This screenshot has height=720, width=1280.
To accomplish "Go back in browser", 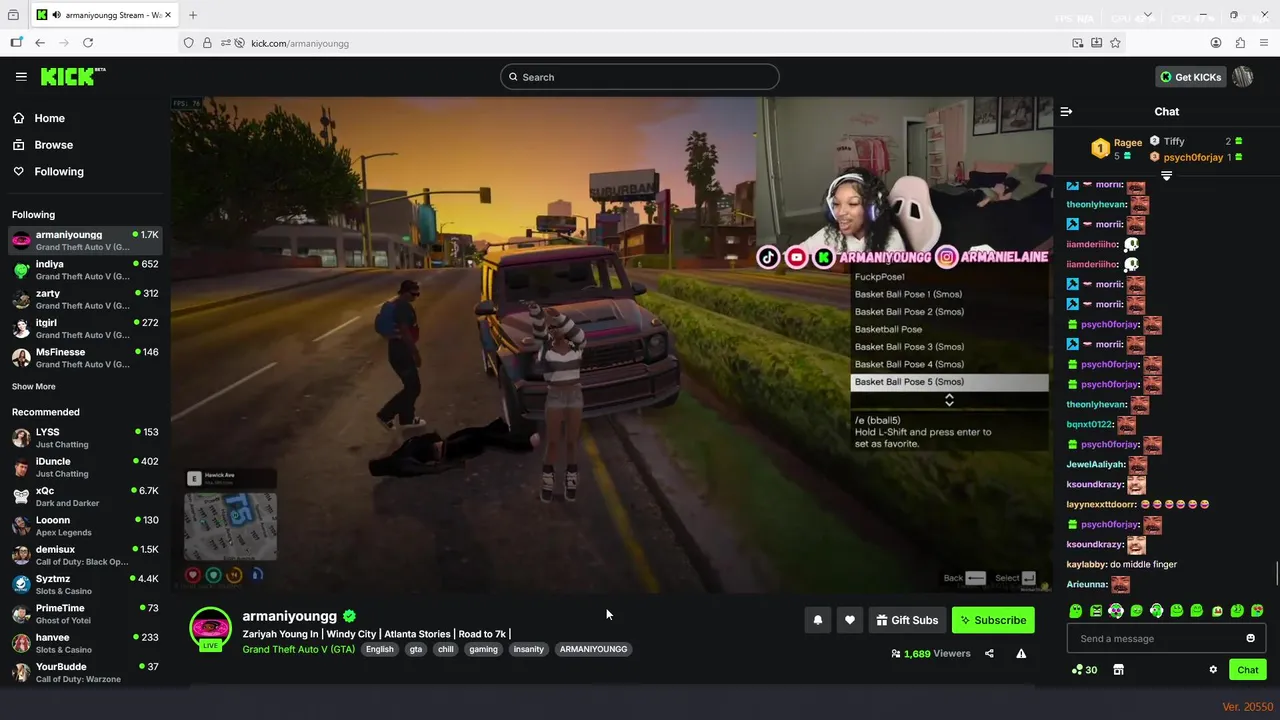I will pyautogui.click(x=40, y=43).
